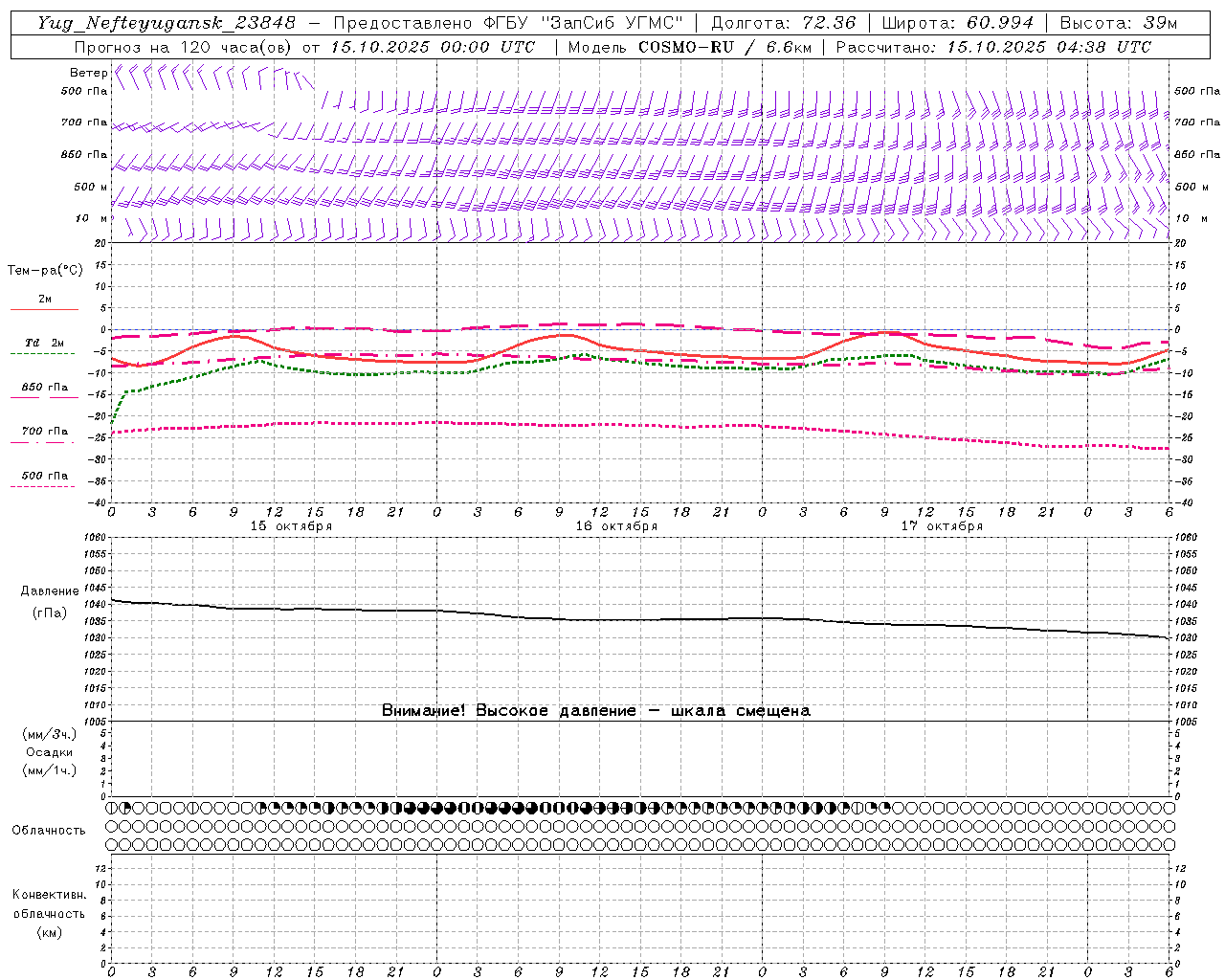This screenshot has width=1225, height=980.
Task: Click the '(км)' unit label under convective cloudiness
Action: [x=50, y=932]
